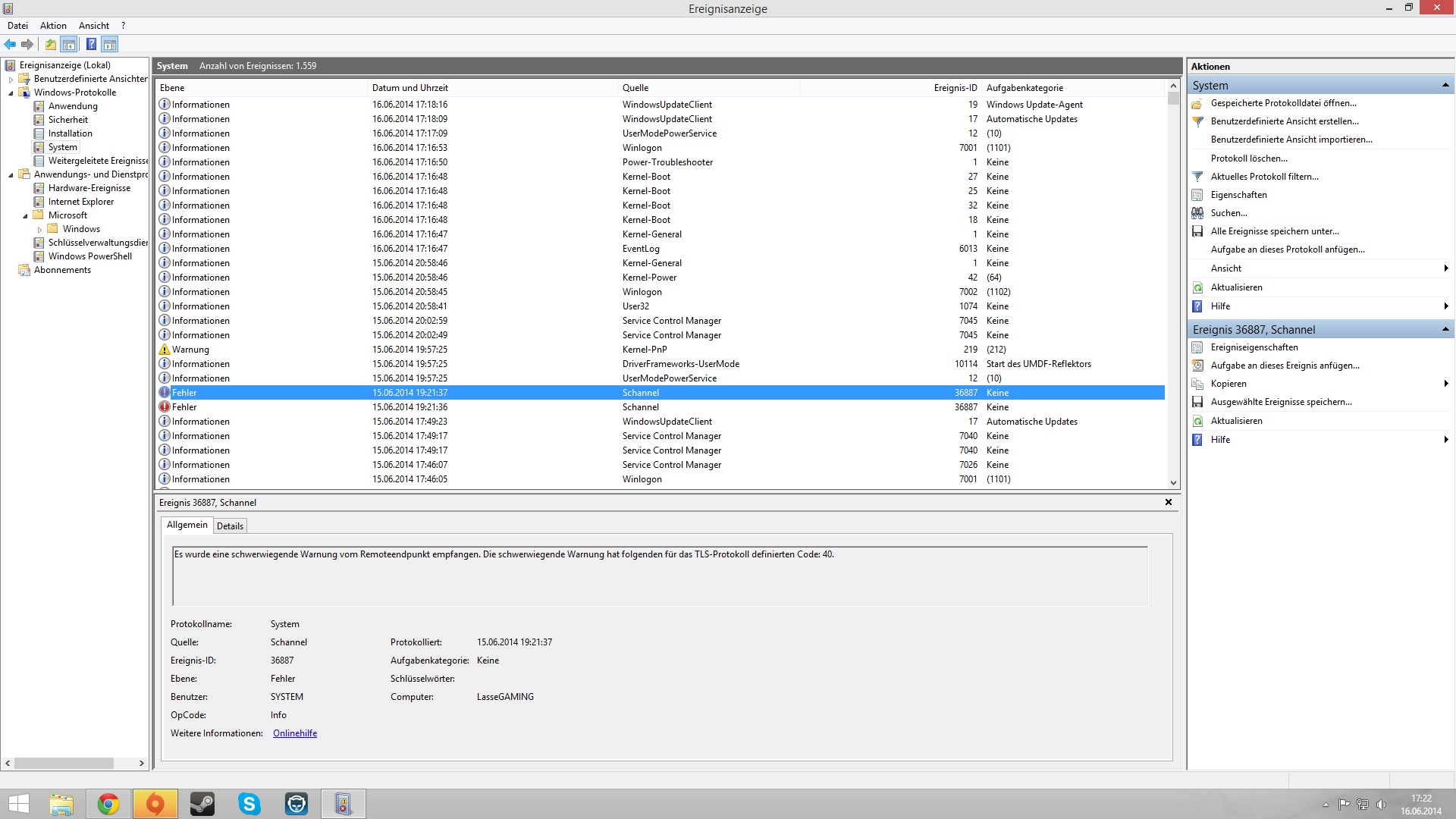Collapse the Windows-Protokolle tree node

click(x=11, y=93)
